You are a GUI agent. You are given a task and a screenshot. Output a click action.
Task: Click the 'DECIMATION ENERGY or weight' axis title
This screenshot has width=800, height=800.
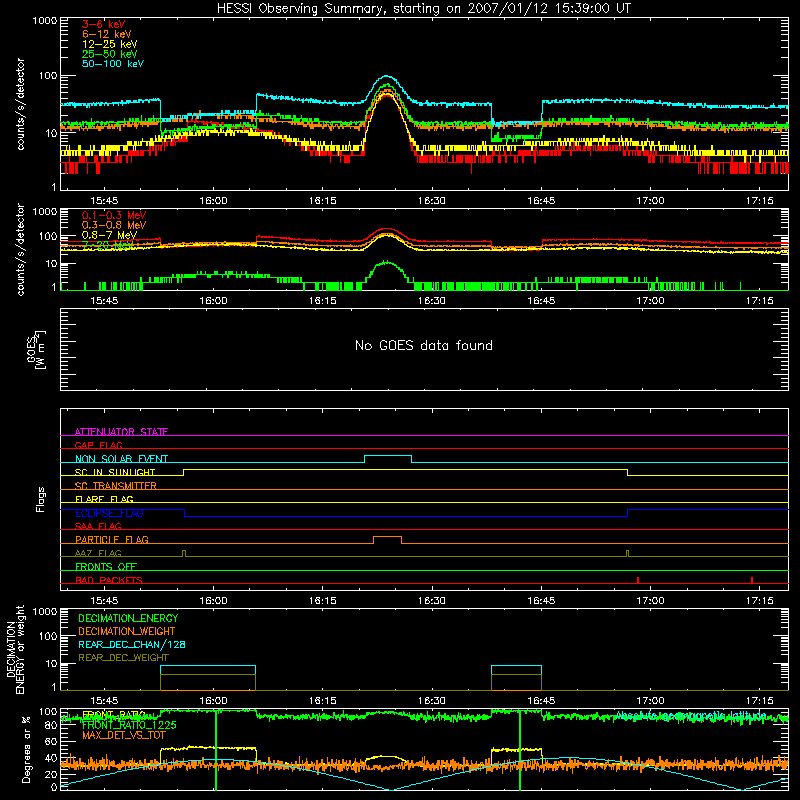pos(15,649)
